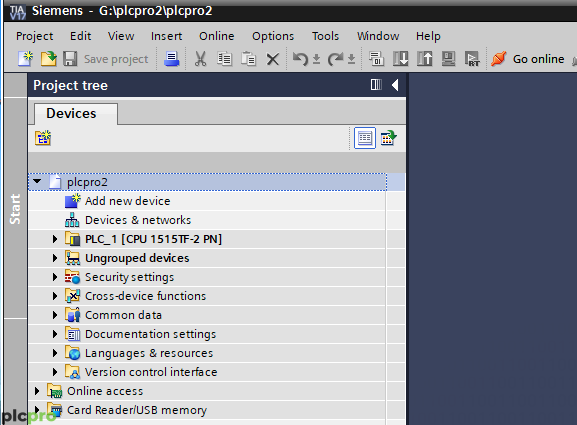
Task: Click the Delete X toolbar icon
Action: point(273,59)
